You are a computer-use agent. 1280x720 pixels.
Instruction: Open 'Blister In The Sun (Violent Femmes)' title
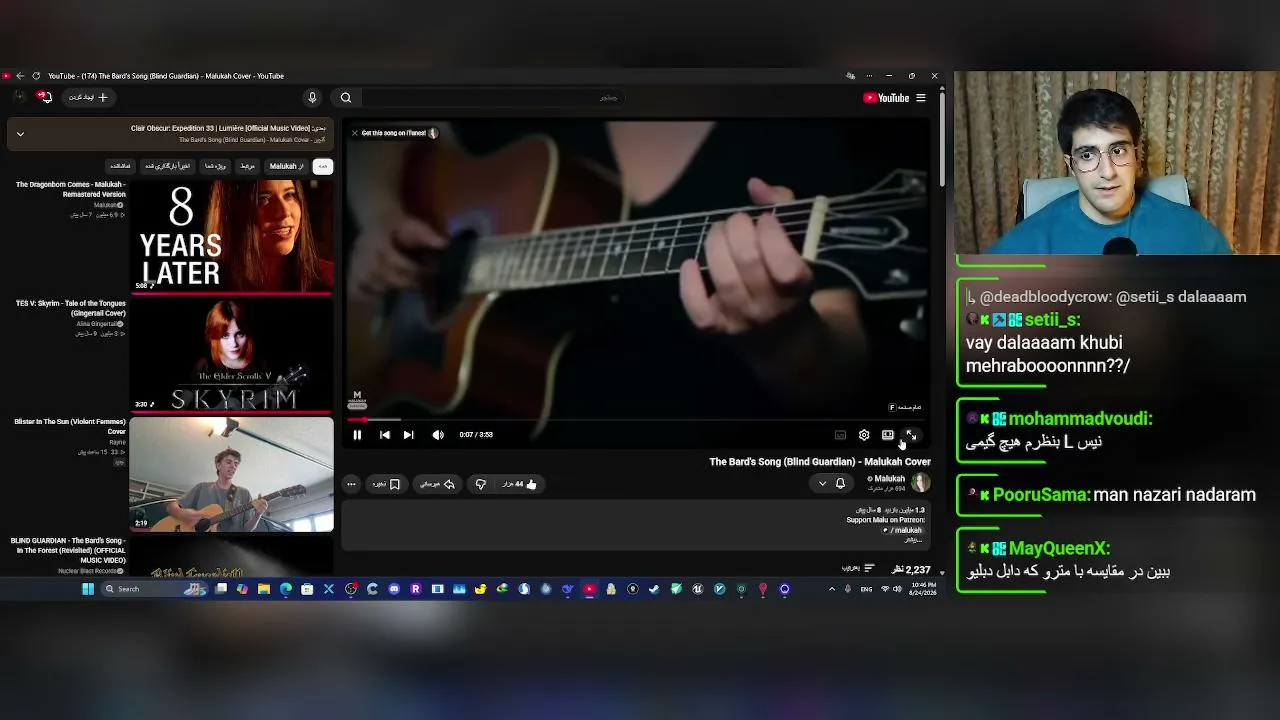coord(70,427)
